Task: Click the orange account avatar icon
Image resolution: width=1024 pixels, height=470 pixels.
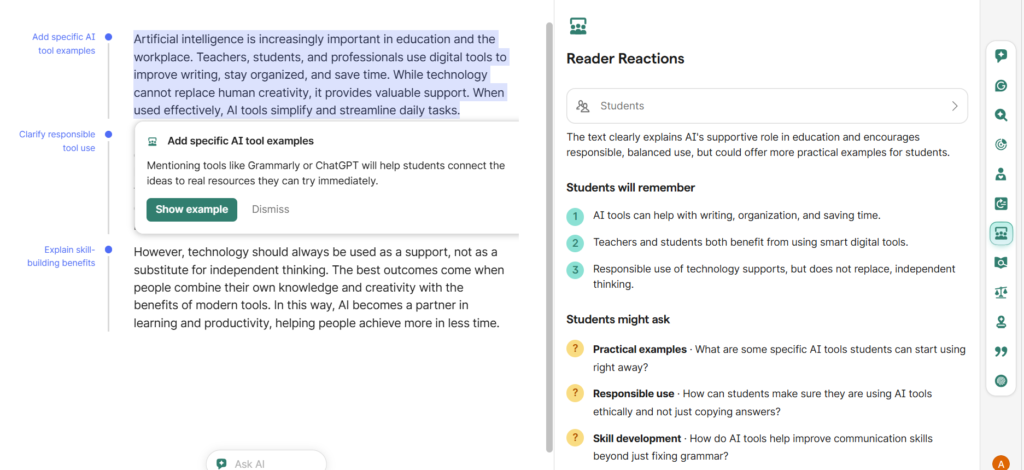Action: coord(1000,463)
